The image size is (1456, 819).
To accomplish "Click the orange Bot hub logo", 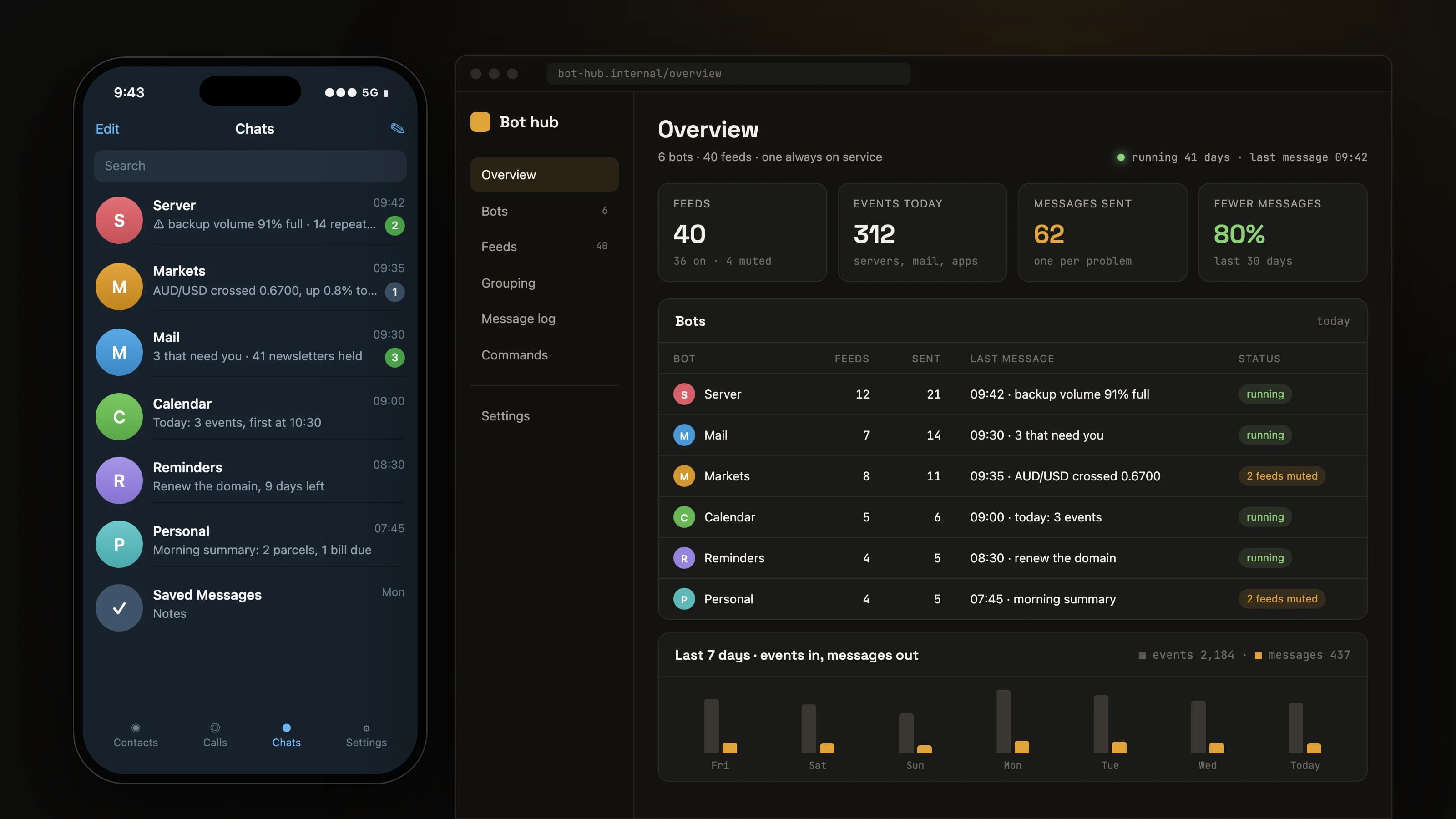I will (x=480, y=122).
